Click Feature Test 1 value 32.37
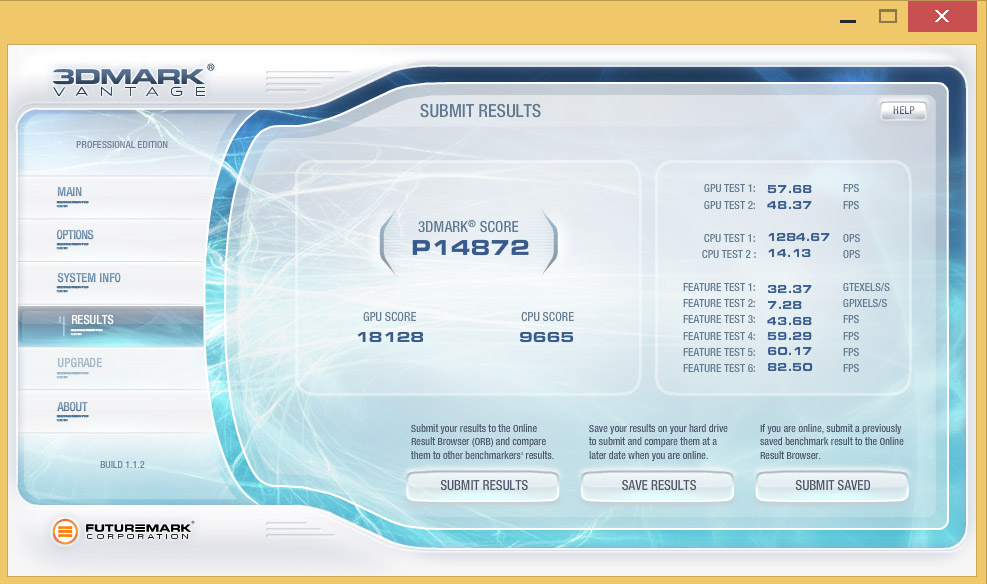The image size is (987, 584). (x=789, y=289)
